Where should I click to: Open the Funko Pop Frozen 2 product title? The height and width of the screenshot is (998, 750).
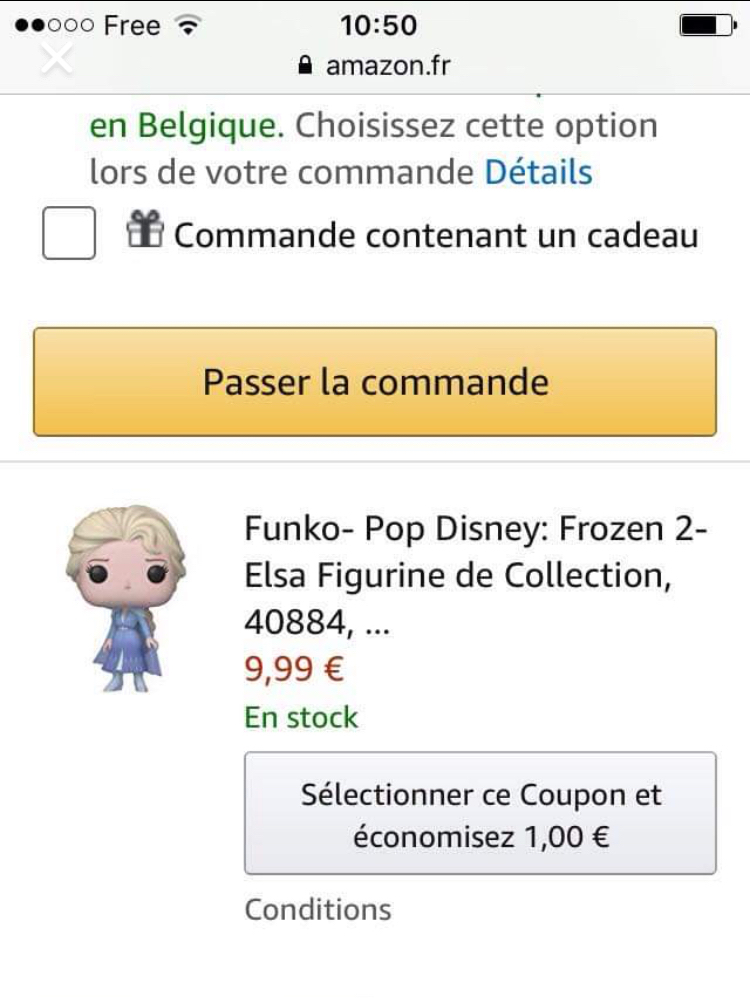click(475, 575)
